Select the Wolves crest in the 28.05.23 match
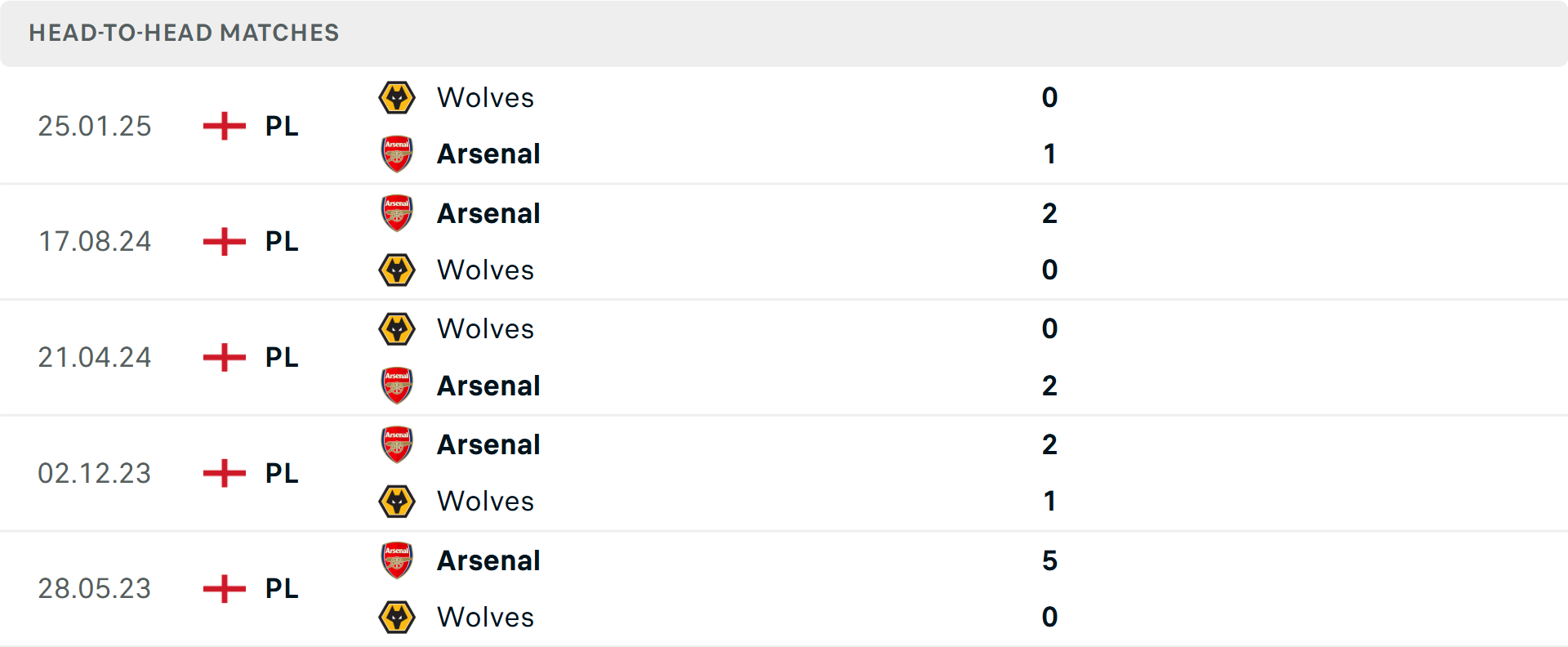The height and width of the screenshot is (647, 1568). pyautogui.click(x=397, y=618)
